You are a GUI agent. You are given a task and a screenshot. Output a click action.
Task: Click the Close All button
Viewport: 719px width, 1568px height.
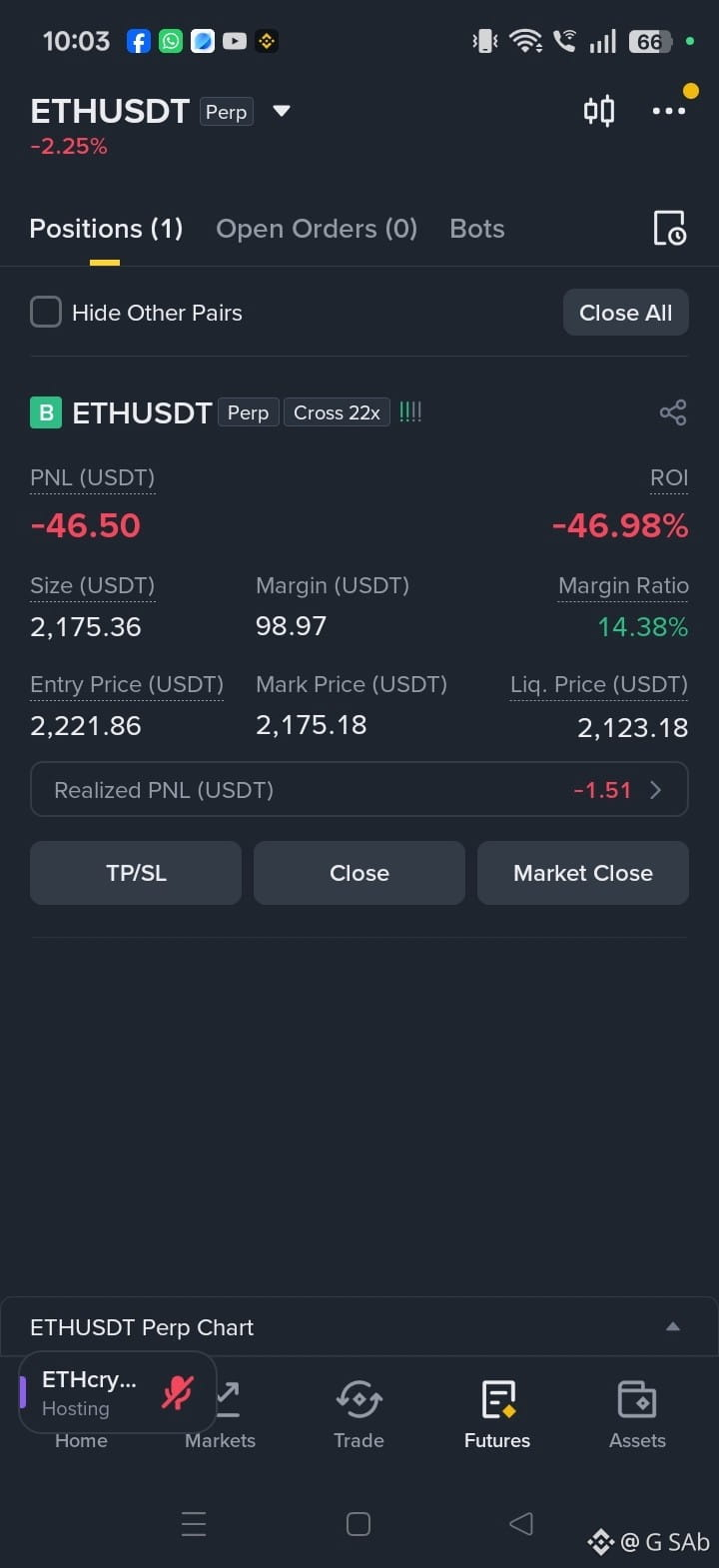626,313
